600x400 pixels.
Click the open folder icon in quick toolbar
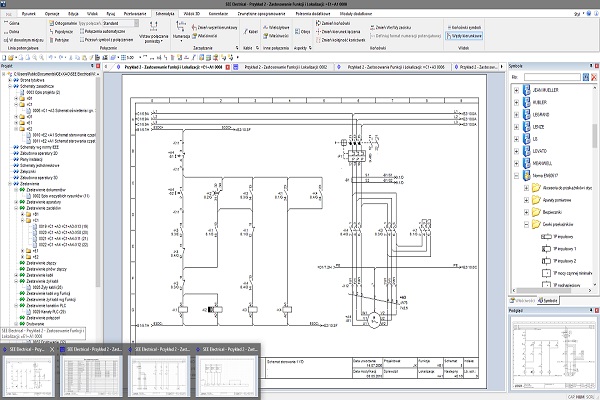coord(11,58)
